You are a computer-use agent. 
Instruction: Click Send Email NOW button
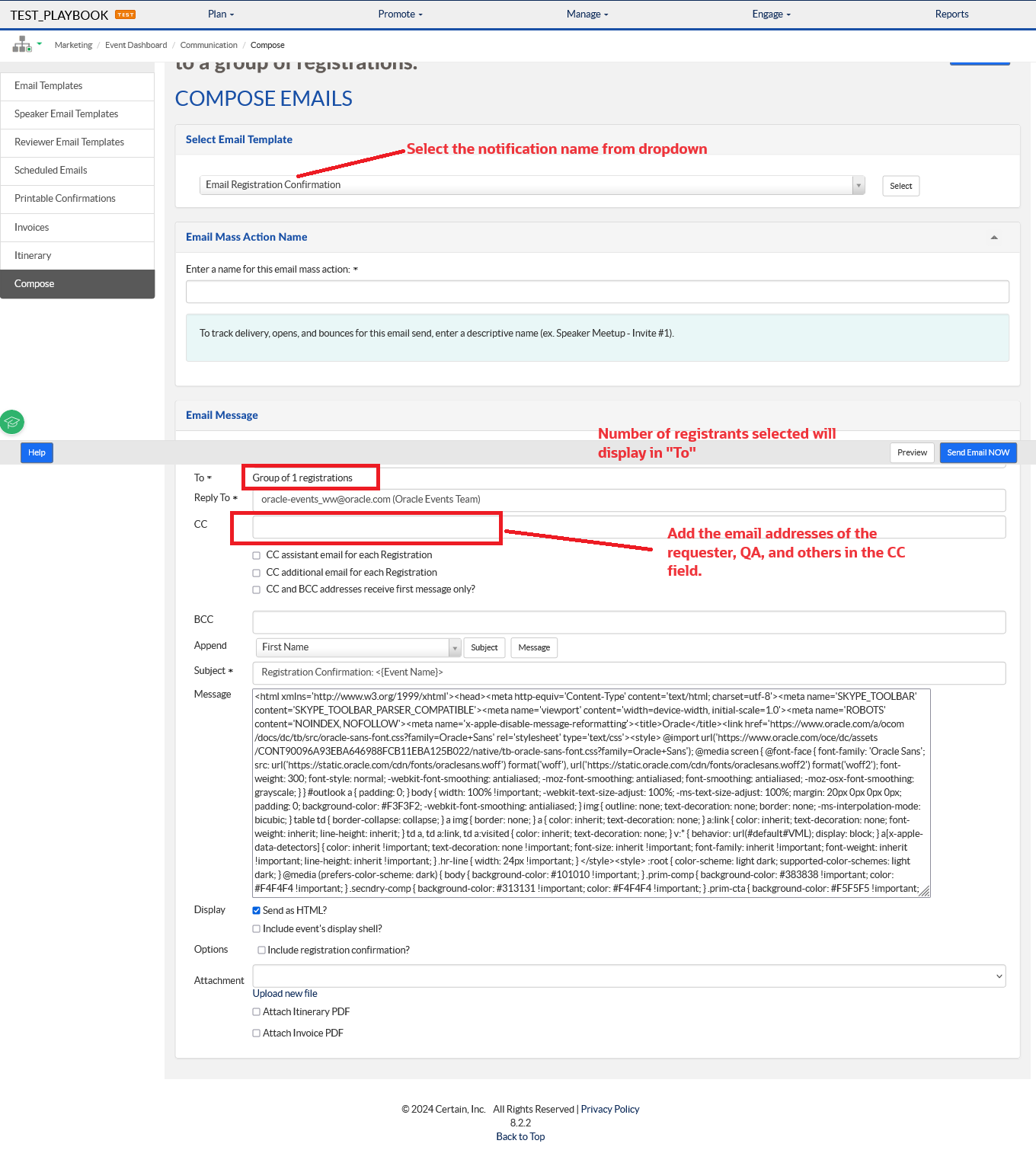point(978,452)
